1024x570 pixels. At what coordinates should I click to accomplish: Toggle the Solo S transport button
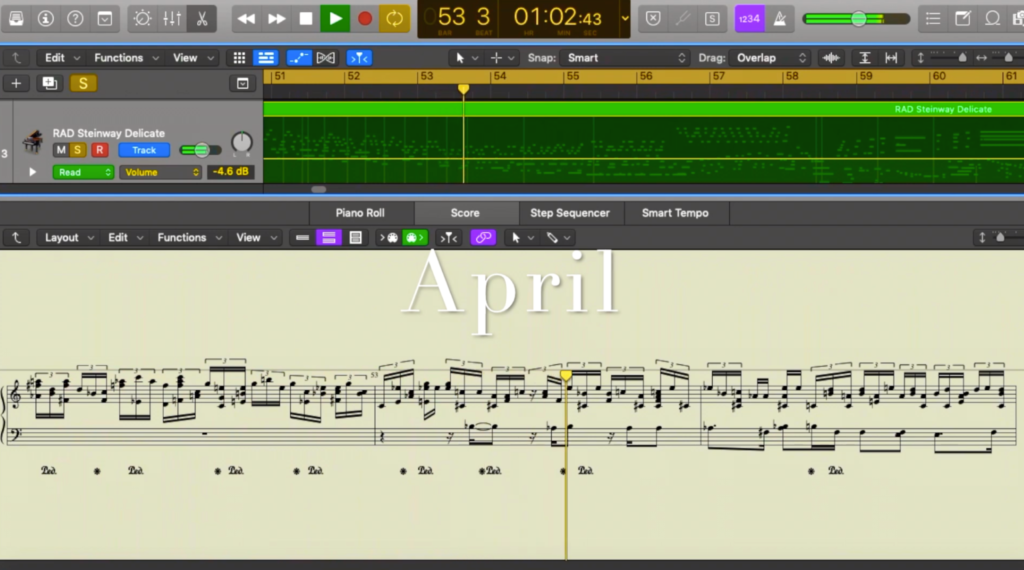[712, 18]
